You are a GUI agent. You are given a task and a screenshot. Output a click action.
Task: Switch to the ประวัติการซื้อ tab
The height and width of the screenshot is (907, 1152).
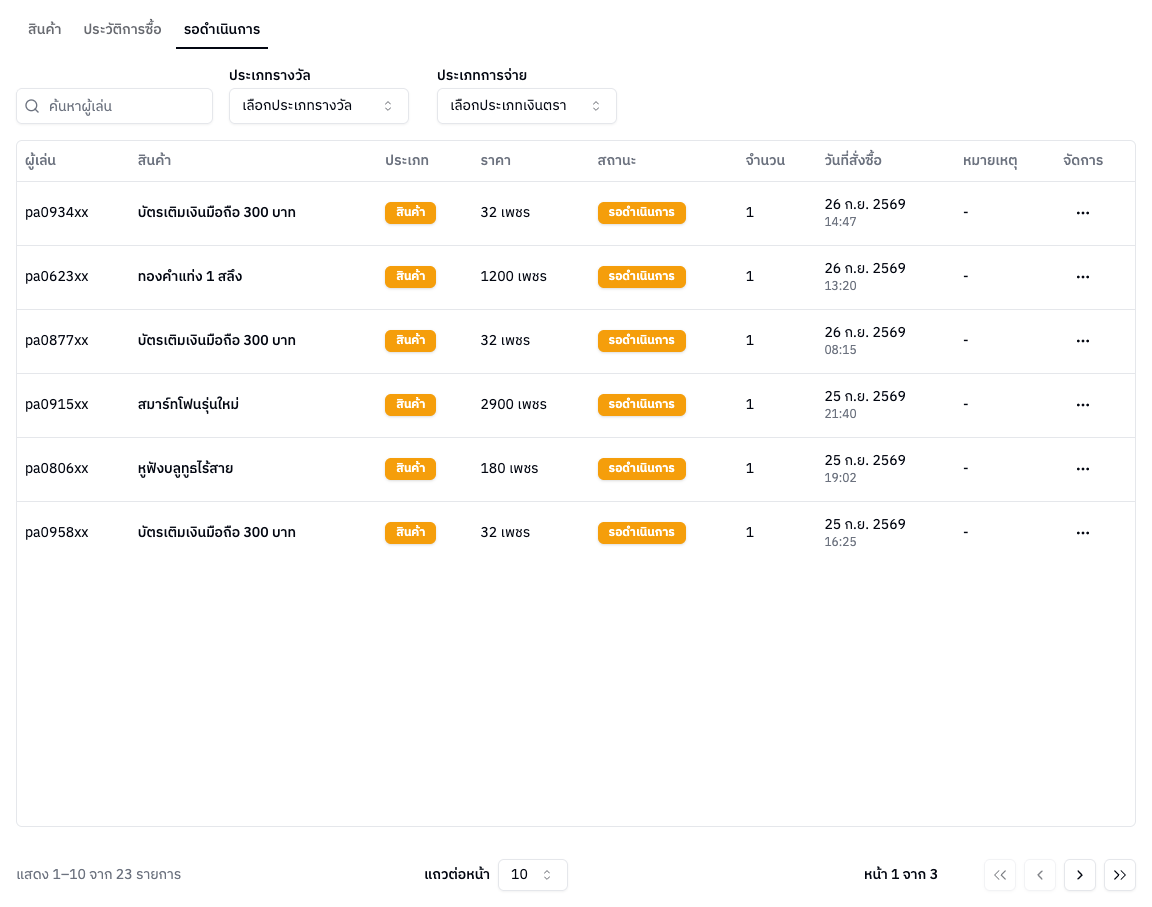[122, 29]
